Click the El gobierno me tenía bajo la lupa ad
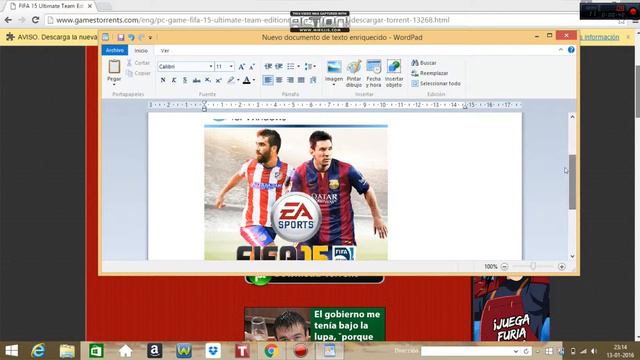640x360 pixels. [x=315, y=325]
